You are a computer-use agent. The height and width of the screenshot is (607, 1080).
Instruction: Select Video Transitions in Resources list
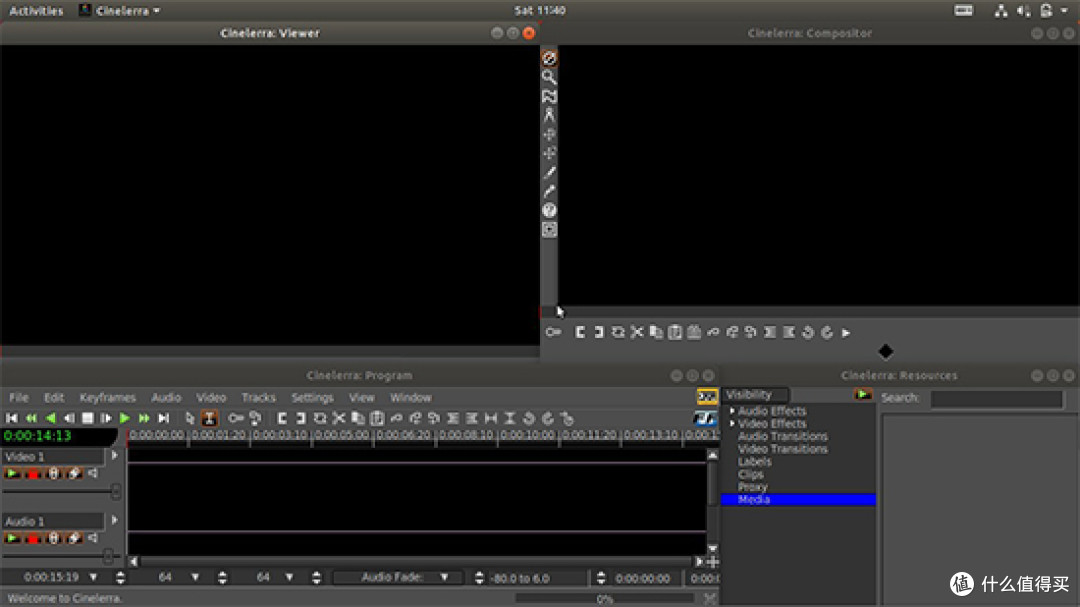(782, 449)
